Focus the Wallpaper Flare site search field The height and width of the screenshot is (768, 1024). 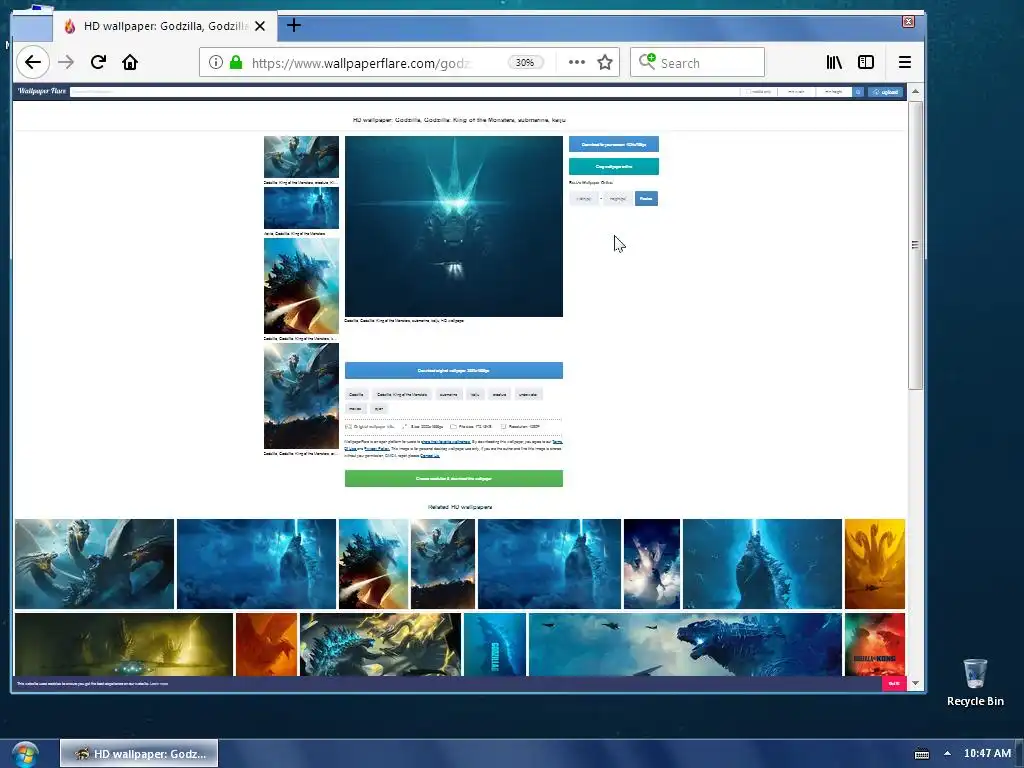(x=405, y=92)
